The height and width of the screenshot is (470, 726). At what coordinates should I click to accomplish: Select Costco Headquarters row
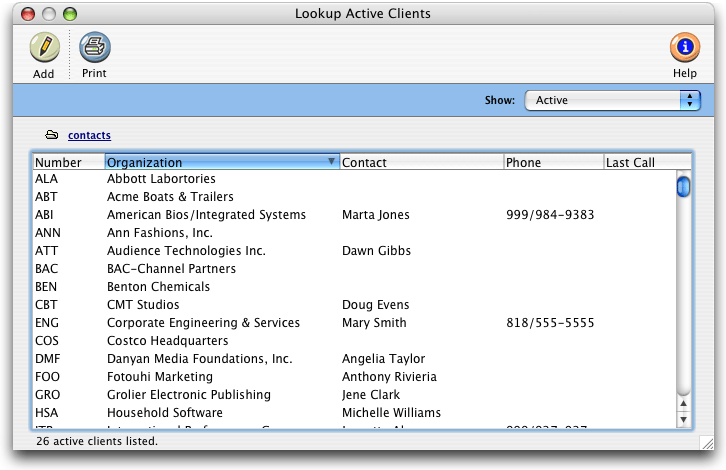pos(355,341)
